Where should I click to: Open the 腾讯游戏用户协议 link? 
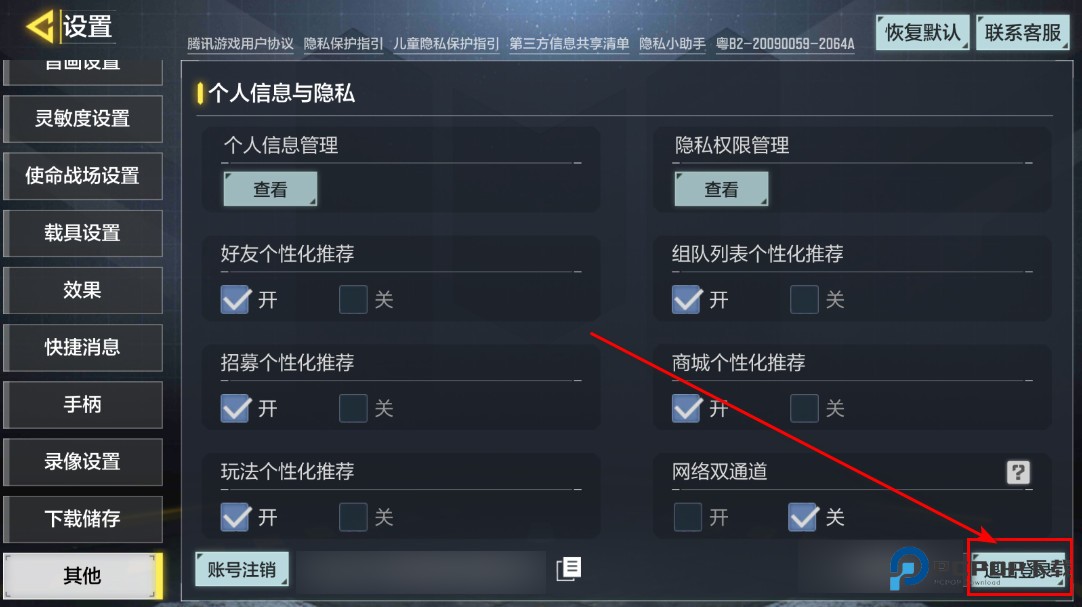coord(240,44)
